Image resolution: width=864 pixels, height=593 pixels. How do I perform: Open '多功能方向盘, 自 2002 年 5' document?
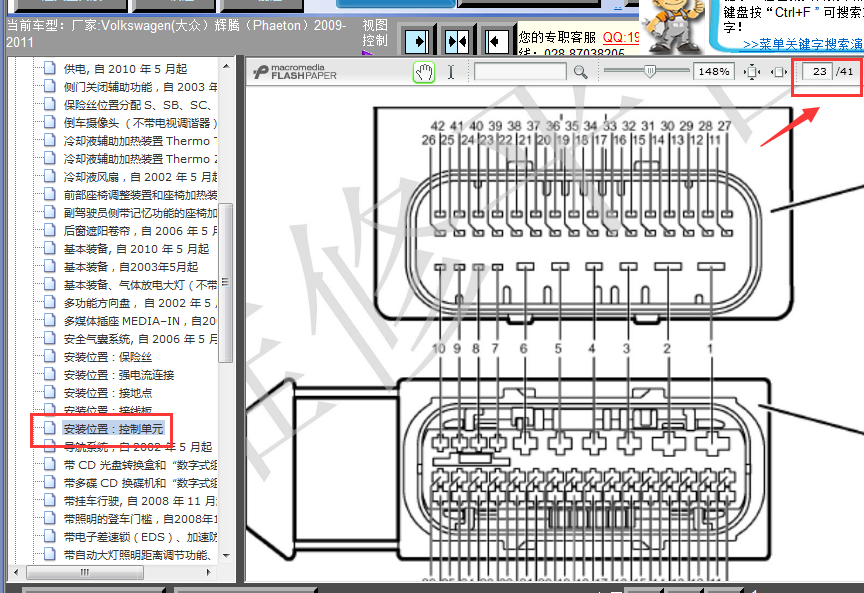(141, 303)
